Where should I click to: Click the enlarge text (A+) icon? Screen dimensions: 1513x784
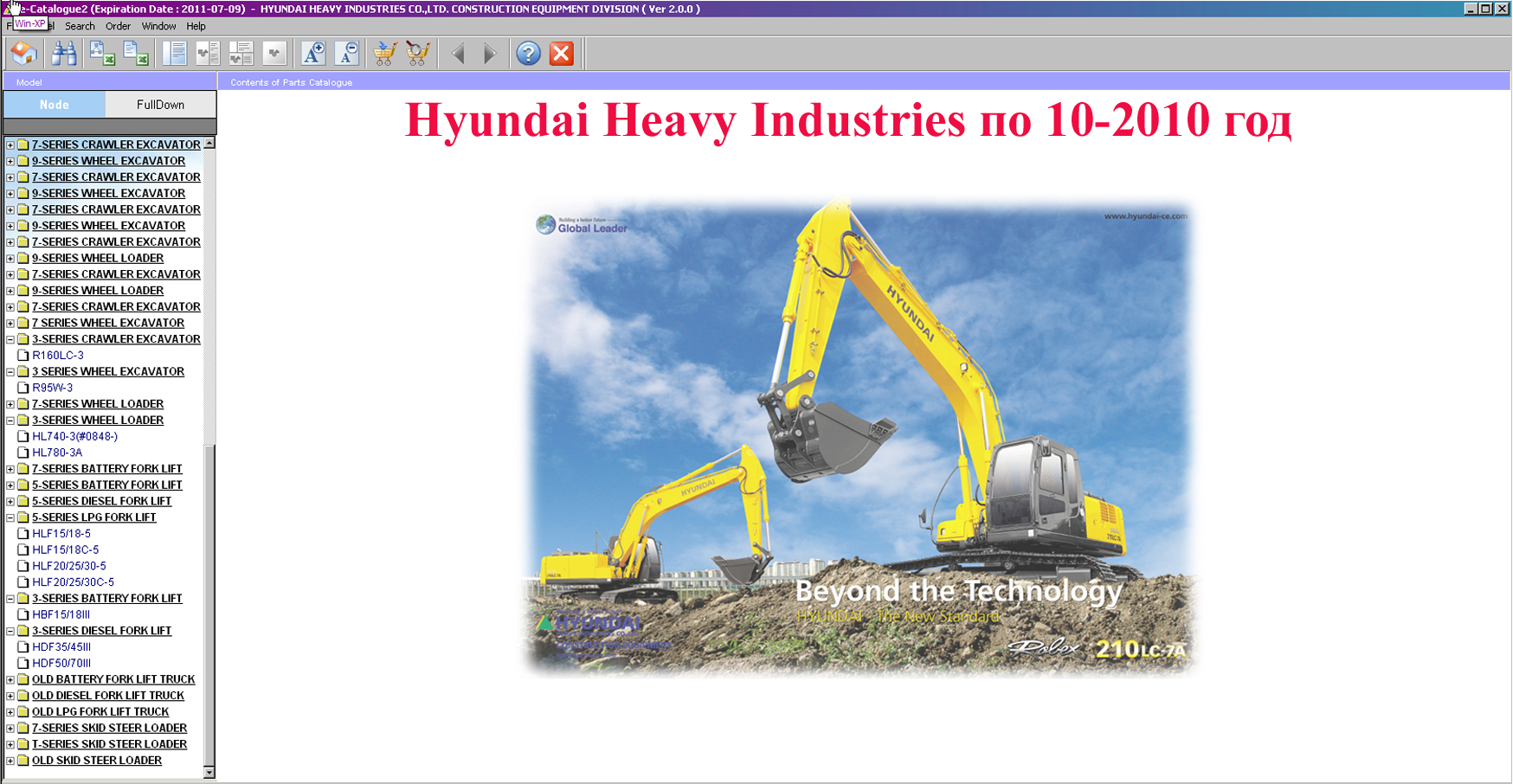[x=313, y=54]
